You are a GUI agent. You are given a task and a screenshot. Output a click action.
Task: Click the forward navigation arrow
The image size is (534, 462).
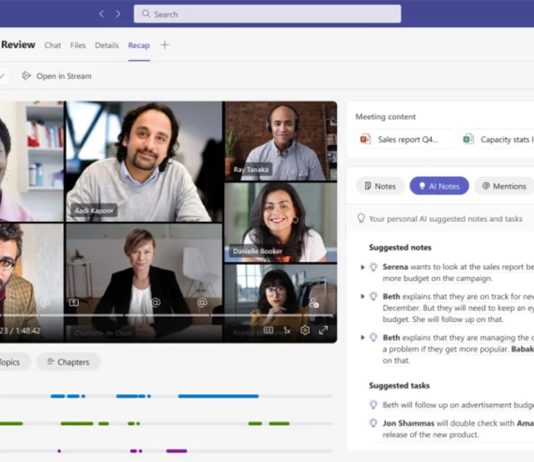[118, 14]
